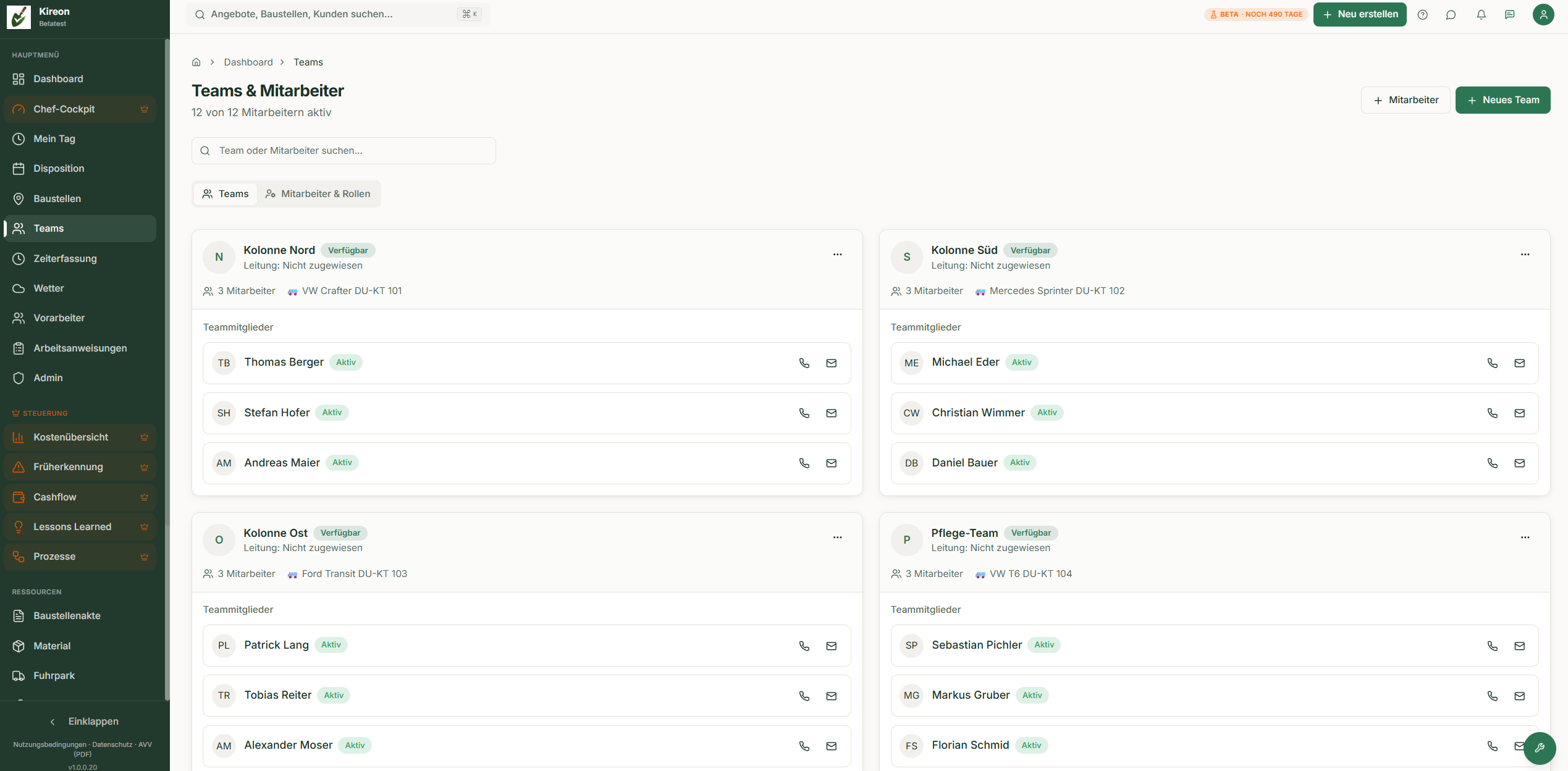This screenshot has width=1568, height=771.
Task: Open Disposition in the sidebar
Action: click(x=80, y=169)
